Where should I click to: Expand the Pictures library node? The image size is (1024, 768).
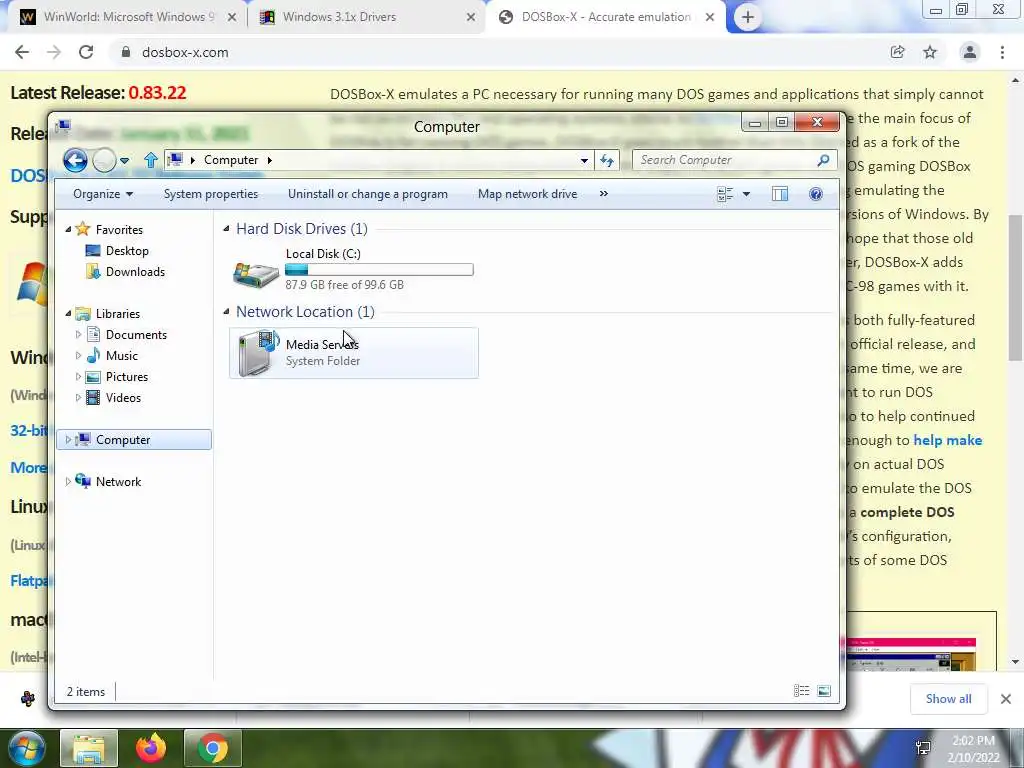click(78, 377)
